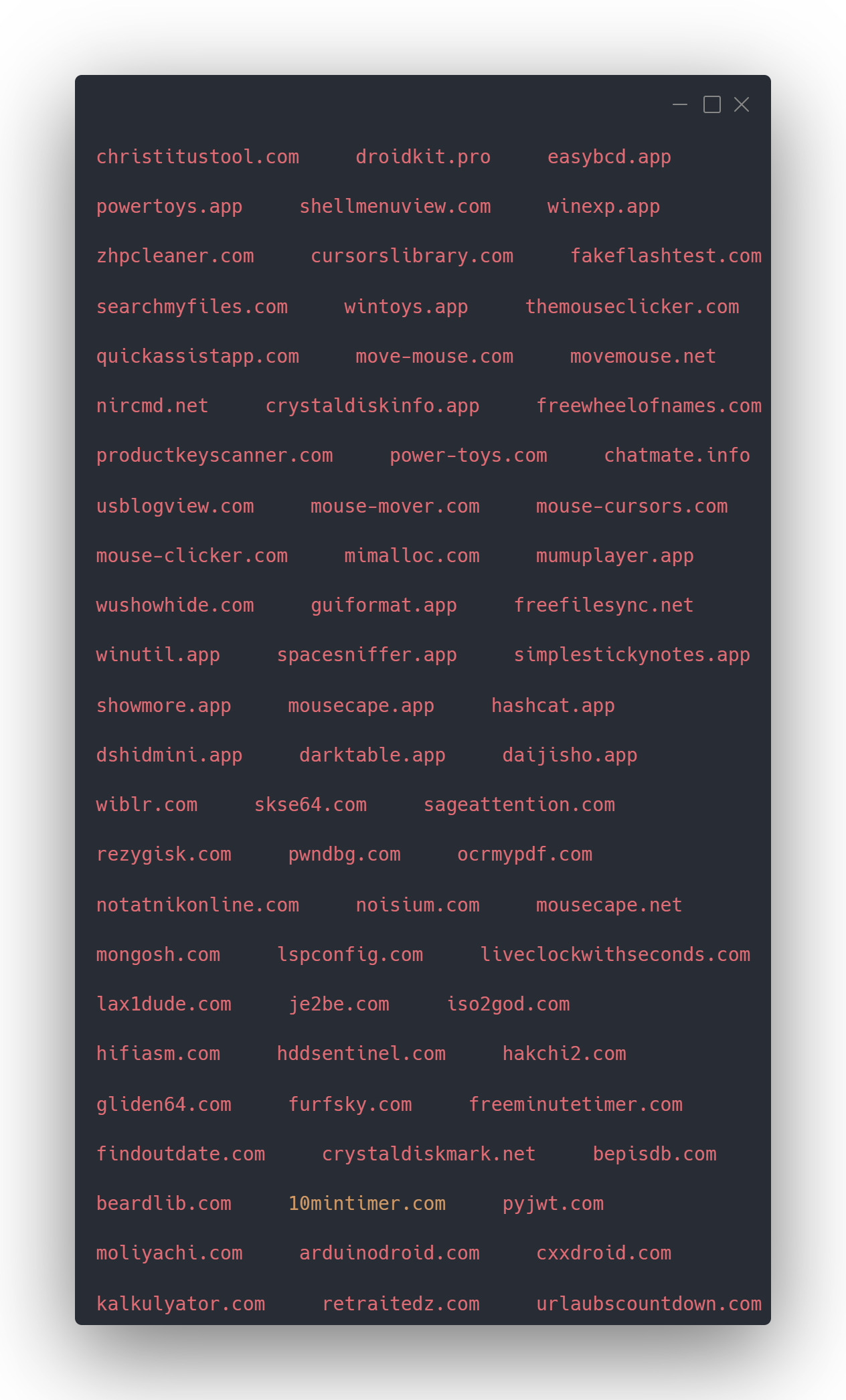Close the window with X icon
Image resolution: width=846 pixels, height=1400 pixels.
tap(742, 104)
